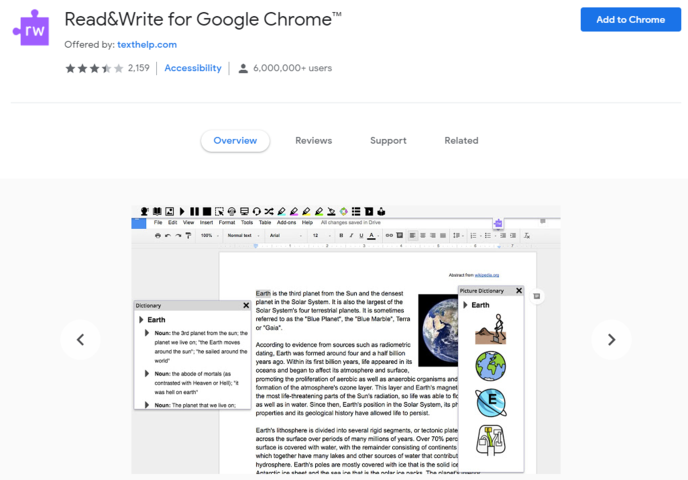Select the globe image in Picture Dictionary

pyautogui.click(x=491, y=366)
